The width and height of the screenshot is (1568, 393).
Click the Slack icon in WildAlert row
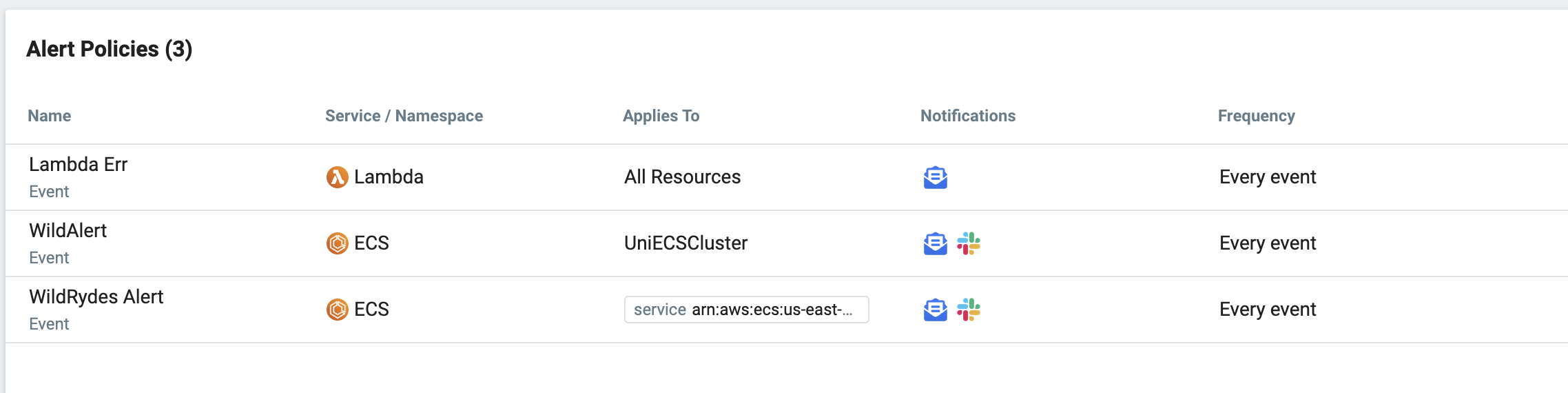pyautogui.click(x=969, y=243)
